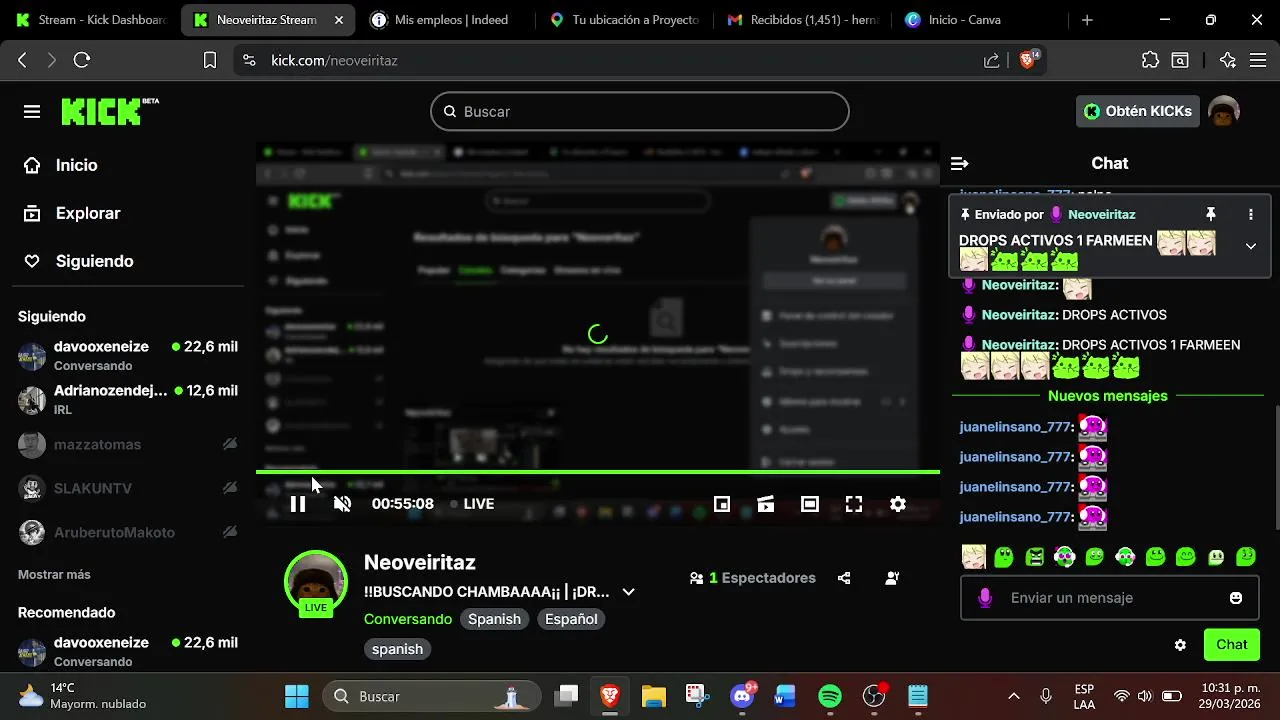Share the stream via share icon
This screenshot has height=720, width=1280.
point(844,578)
